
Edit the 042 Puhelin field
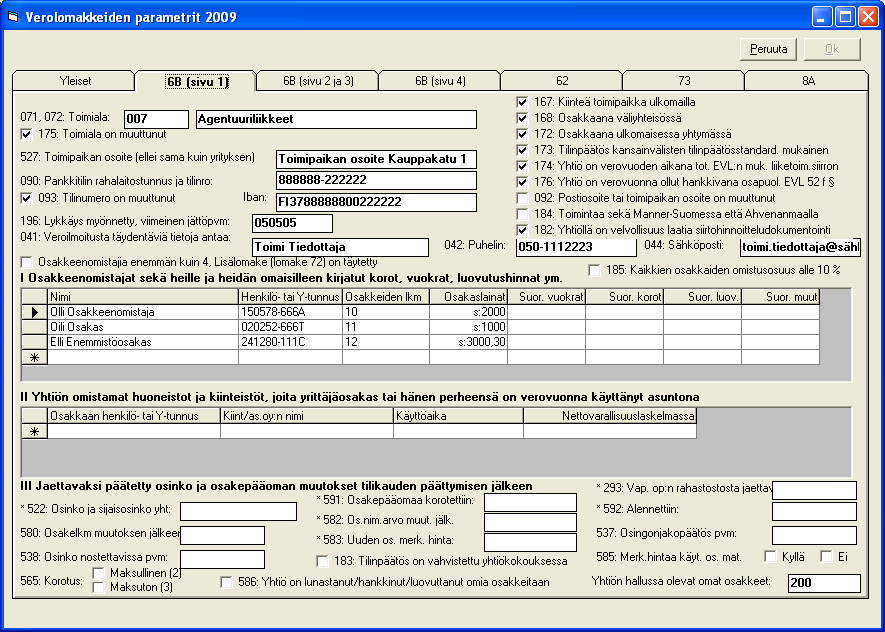tap(576, 247)
